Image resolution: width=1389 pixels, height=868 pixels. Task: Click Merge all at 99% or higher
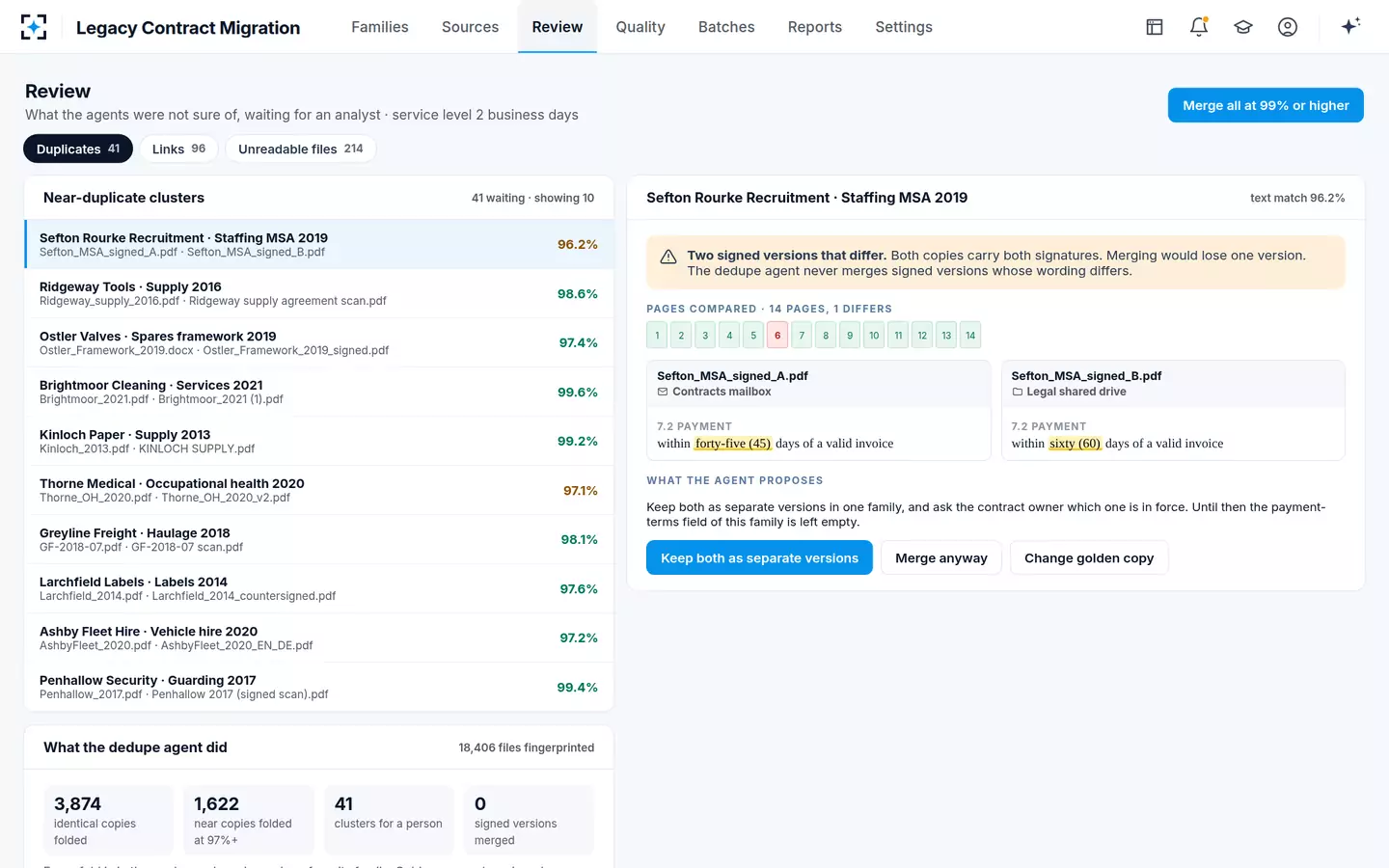[x=1266, y=105]
